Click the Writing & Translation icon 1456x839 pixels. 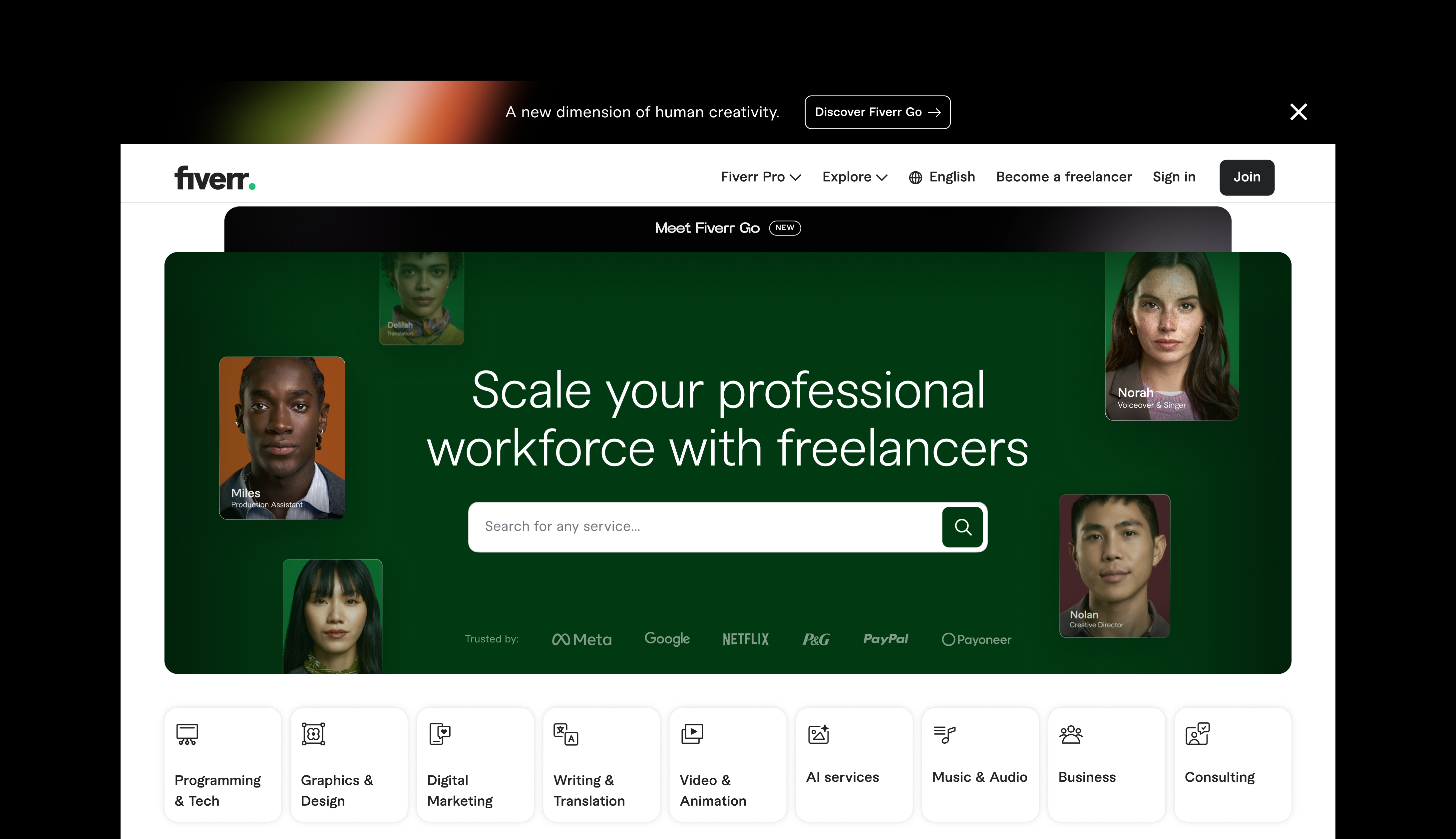(565, 734)
